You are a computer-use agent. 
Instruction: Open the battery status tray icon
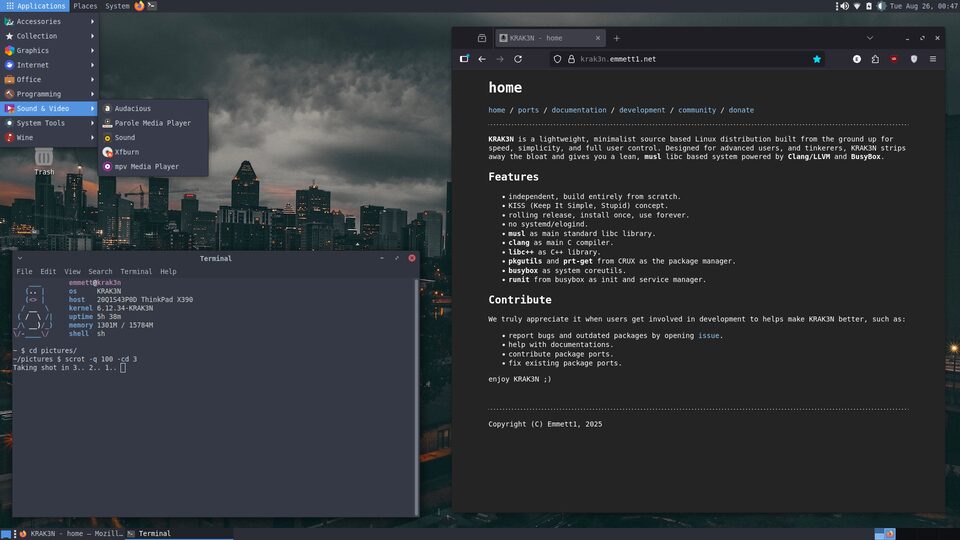coord(868,6)
